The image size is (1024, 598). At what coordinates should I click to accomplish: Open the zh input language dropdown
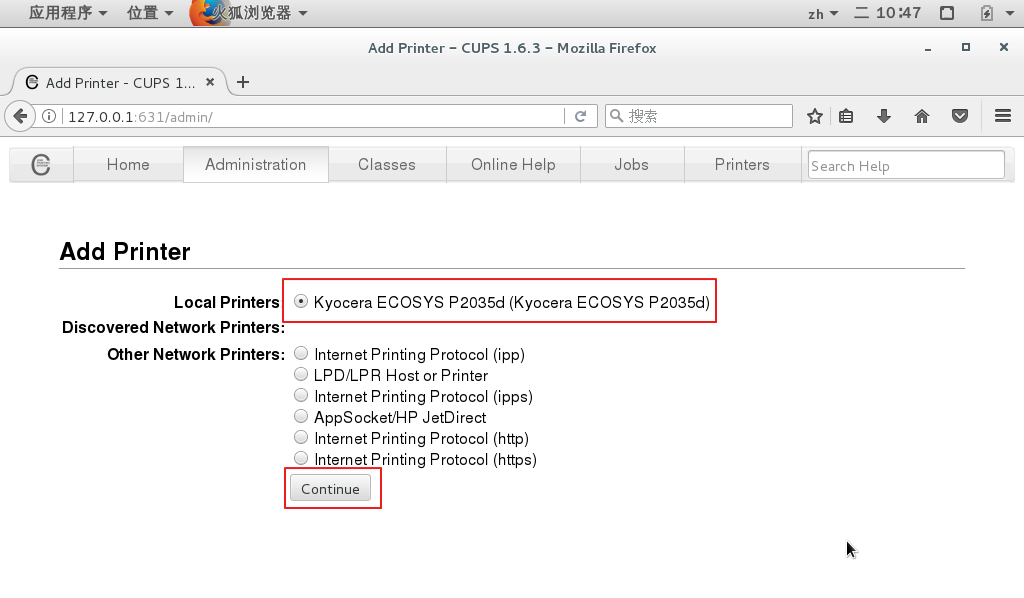click(822, 13)
